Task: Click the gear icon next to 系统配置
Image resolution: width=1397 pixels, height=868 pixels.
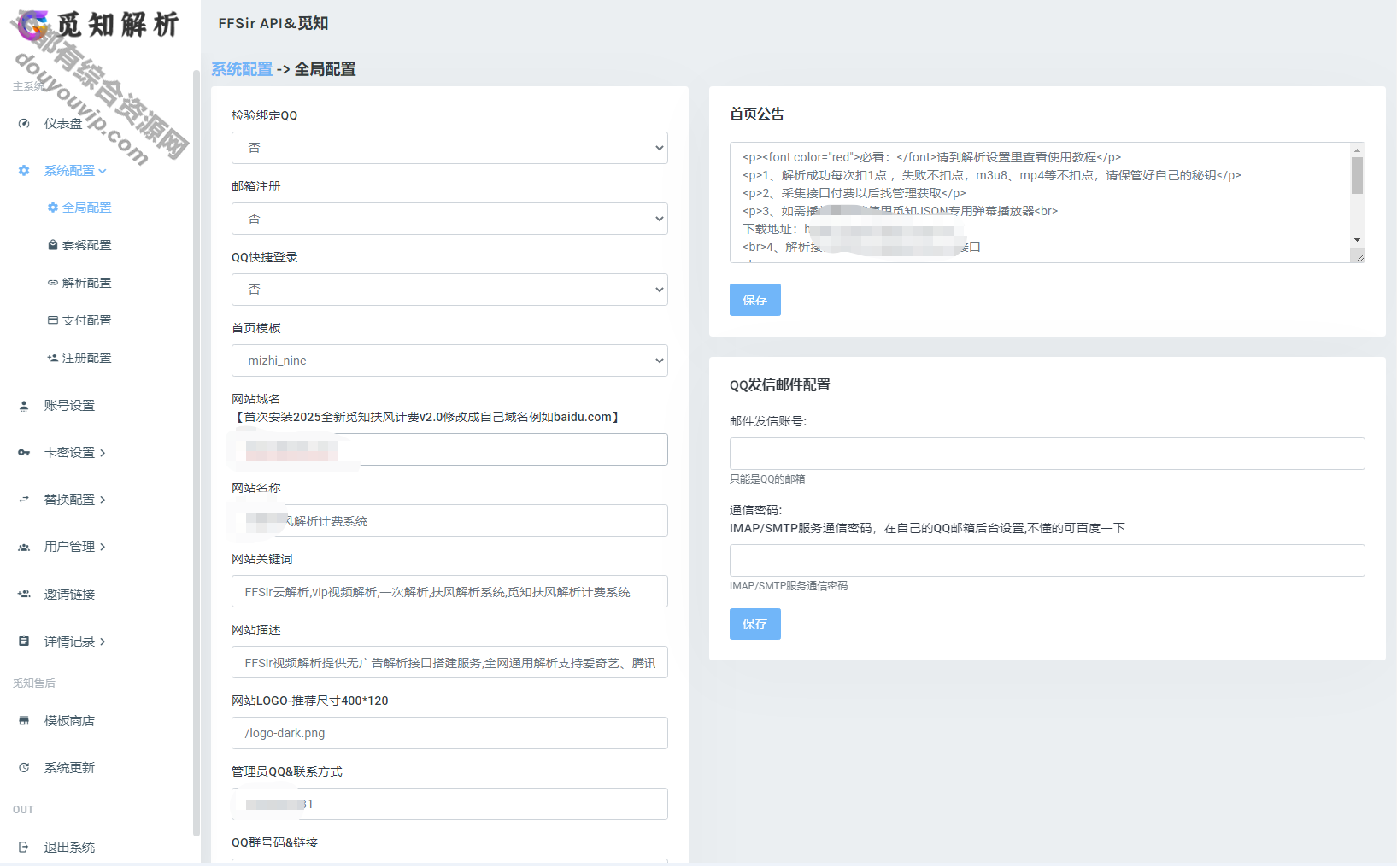Action: (24, 171)
